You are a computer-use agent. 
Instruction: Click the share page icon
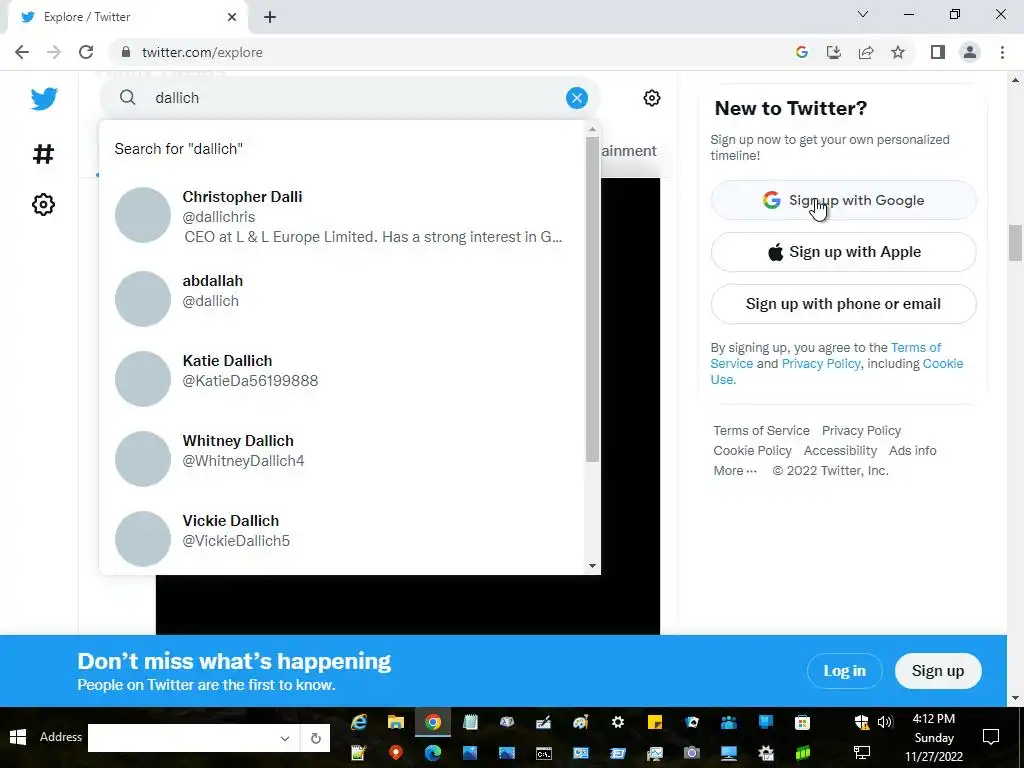coord(866,52)
